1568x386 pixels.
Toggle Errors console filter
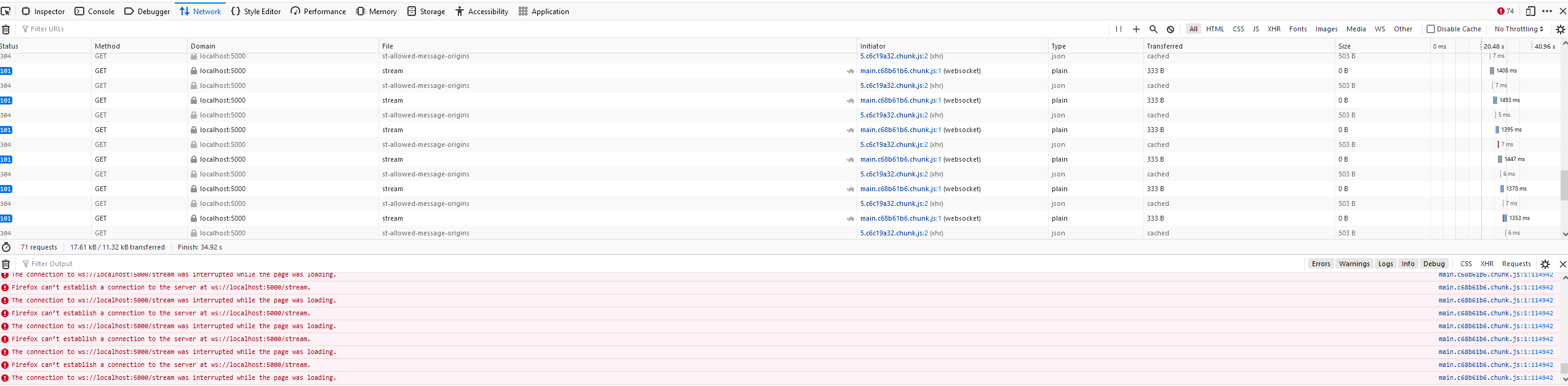point(1321,264)
